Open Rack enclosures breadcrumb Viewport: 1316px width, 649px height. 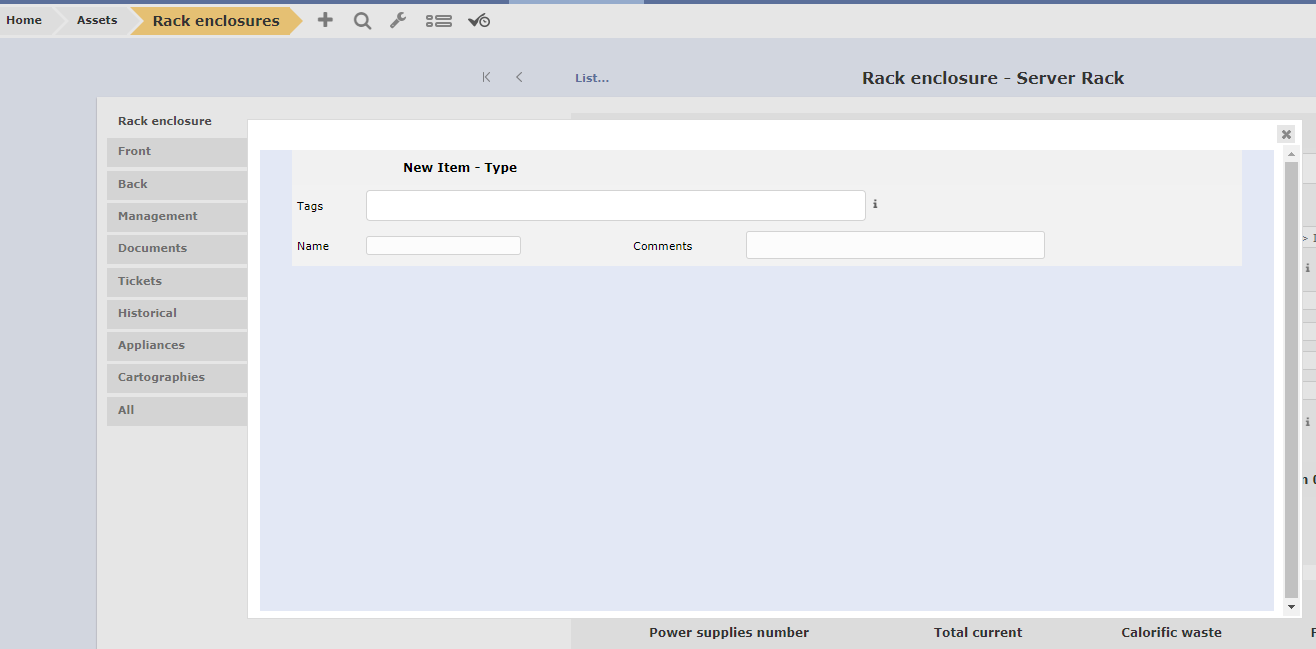[216, 21]
